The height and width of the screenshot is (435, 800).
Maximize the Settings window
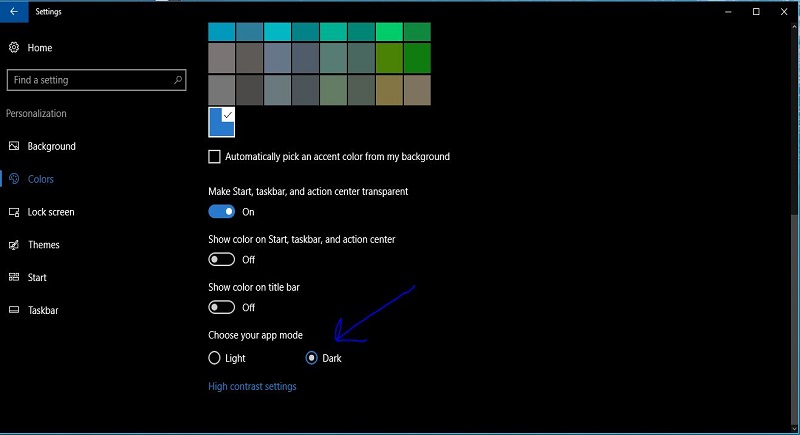(756, 11)
